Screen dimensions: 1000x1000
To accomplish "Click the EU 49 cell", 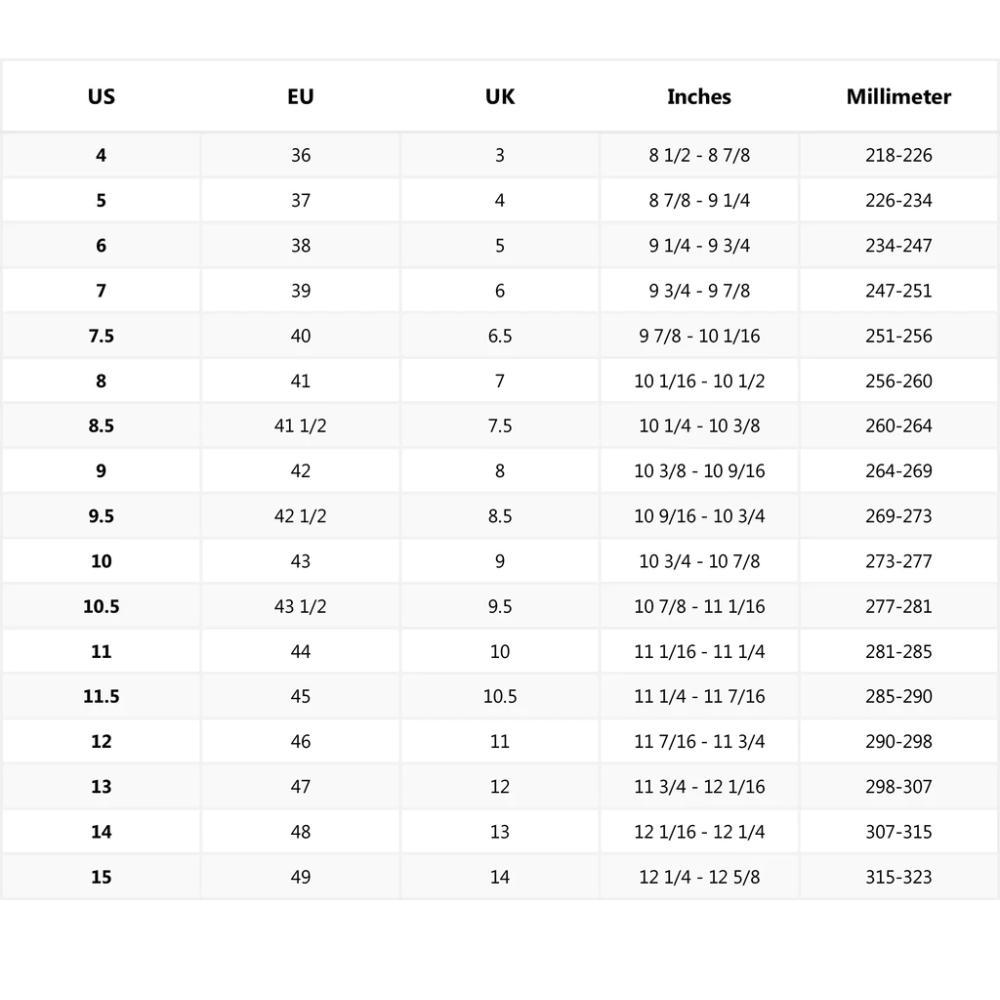I will [x=300, y=877].
